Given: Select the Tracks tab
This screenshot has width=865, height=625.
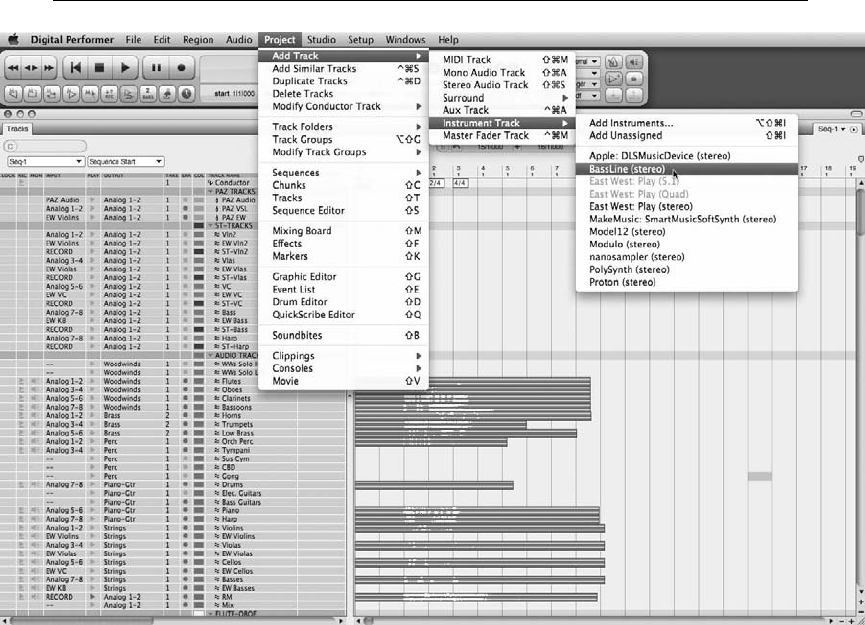Looking at the screenshot, I should coord(18,129).
